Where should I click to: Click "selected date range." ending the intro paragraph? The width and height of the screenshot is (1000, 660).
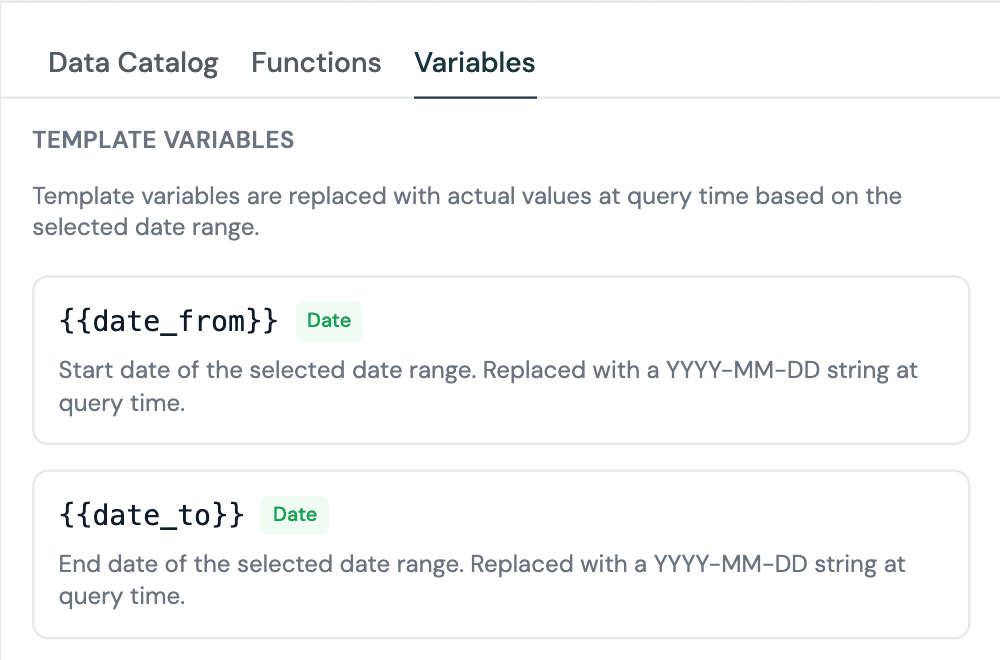point(146,227)
